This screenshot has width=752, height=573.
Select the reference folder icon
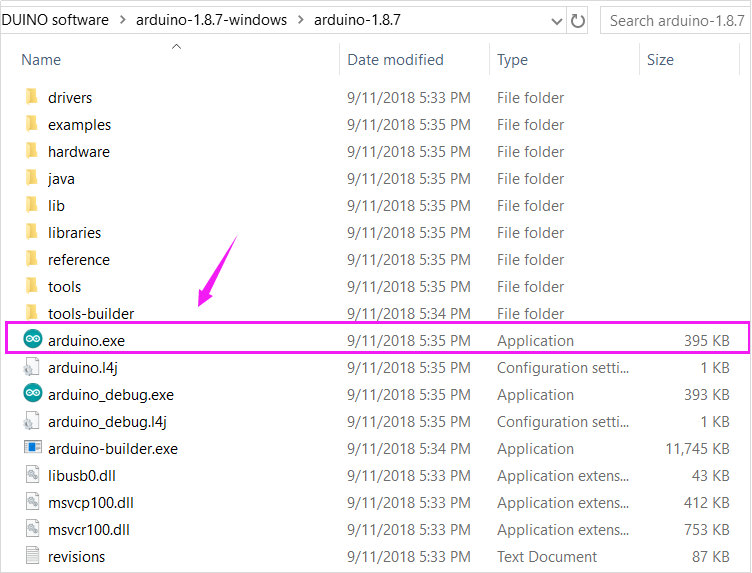point(32,259)
